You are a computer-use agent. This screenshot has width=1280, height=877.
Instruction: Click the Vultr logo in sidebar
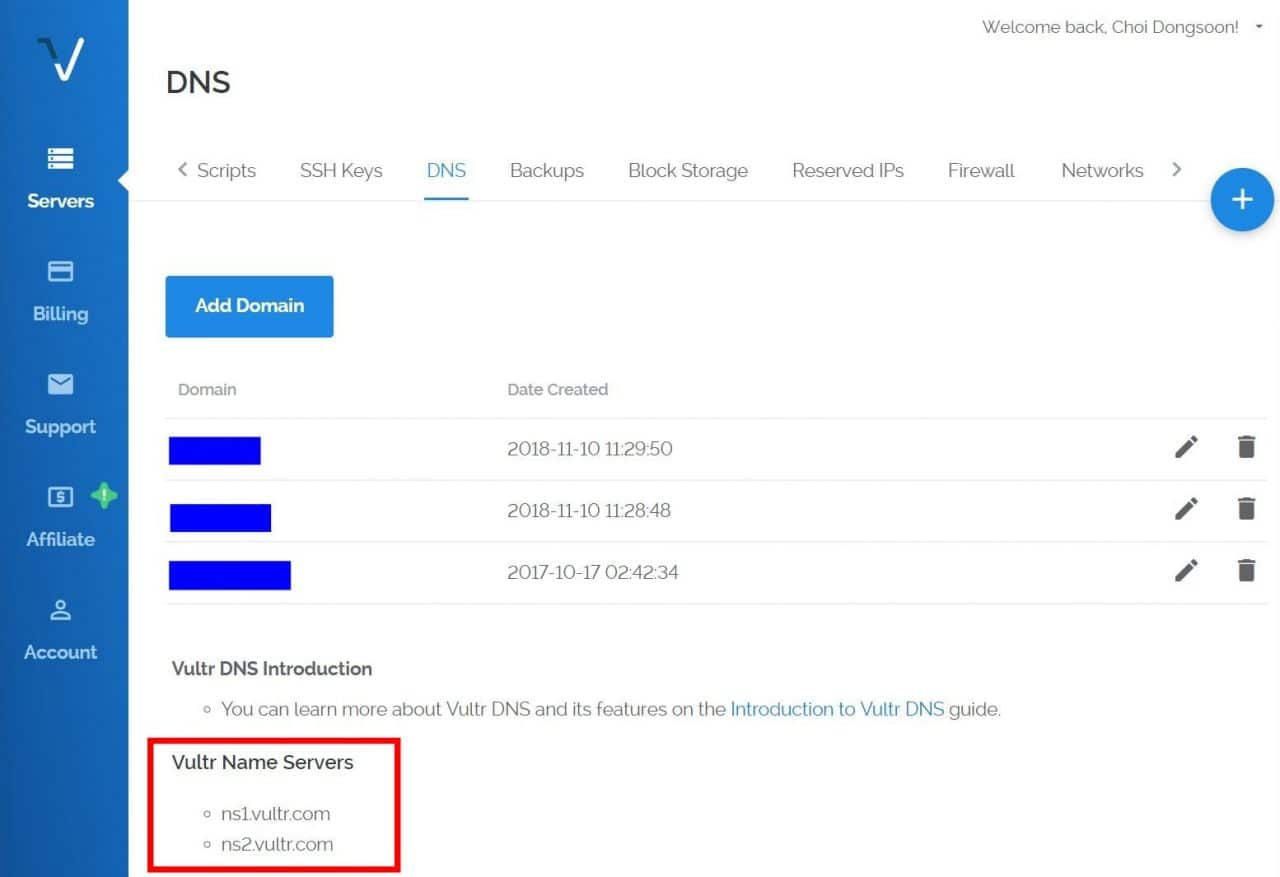(x=61, y=59)
